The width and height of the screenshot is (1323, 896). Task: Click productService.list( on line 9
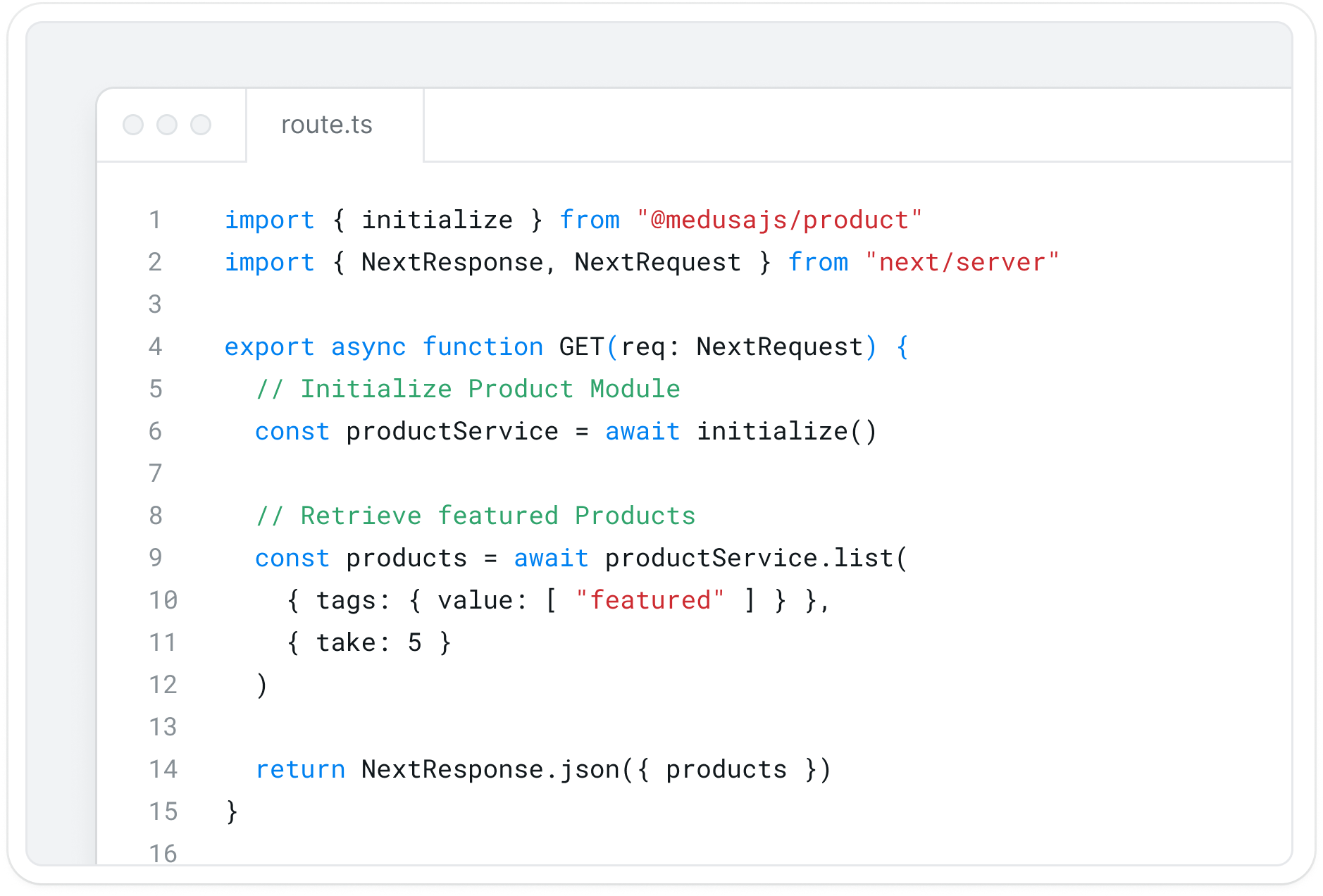757,558
